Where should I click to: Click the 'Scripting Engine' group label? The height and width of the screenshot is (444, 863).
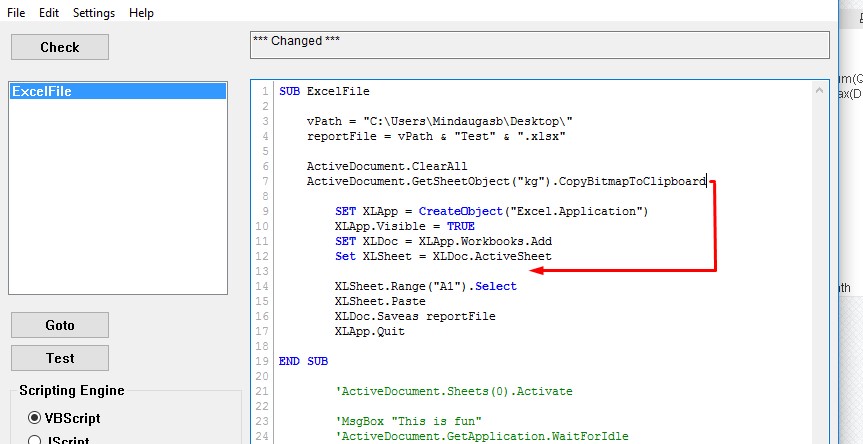[72, 391]
